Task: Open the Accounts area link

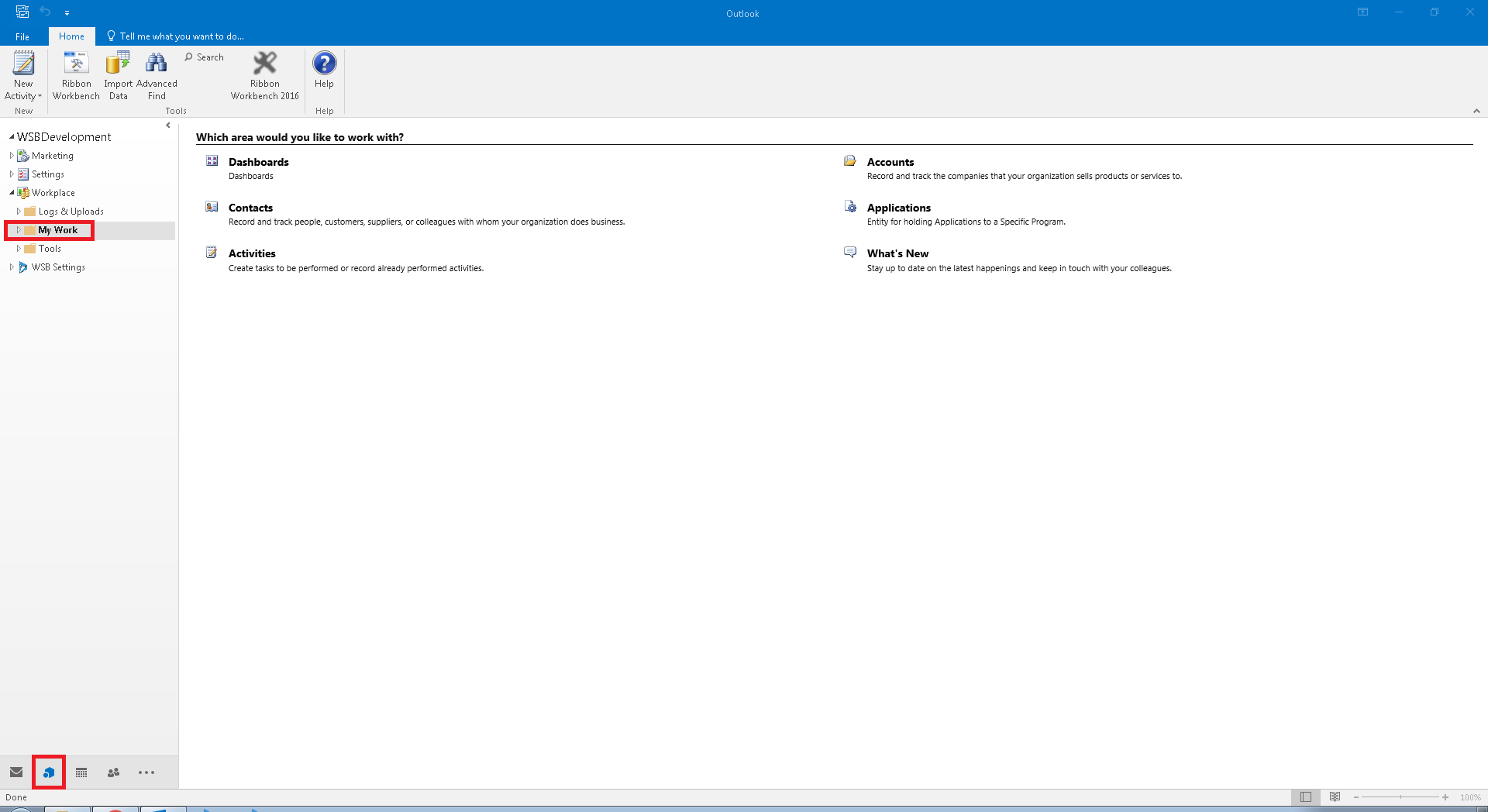Action: pyautogui.click(x=890, y=162)
